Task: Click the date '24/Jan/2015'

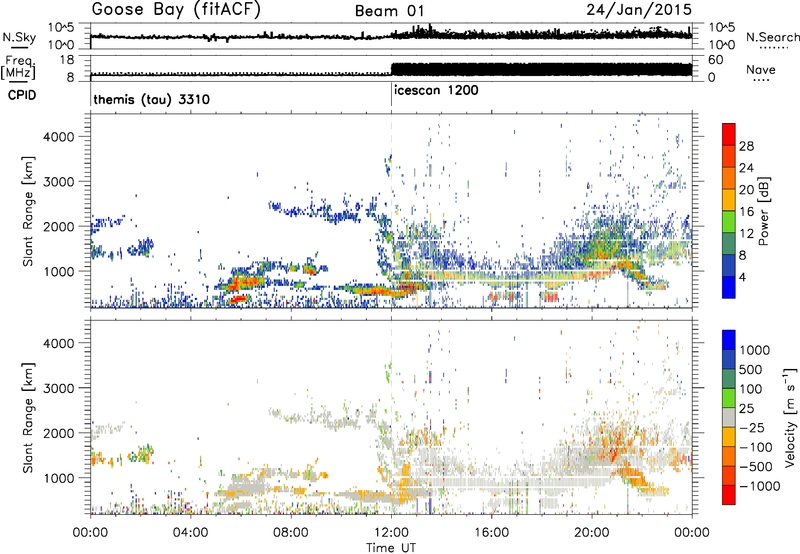Action: pyautogui.click(x=639, y=10)
